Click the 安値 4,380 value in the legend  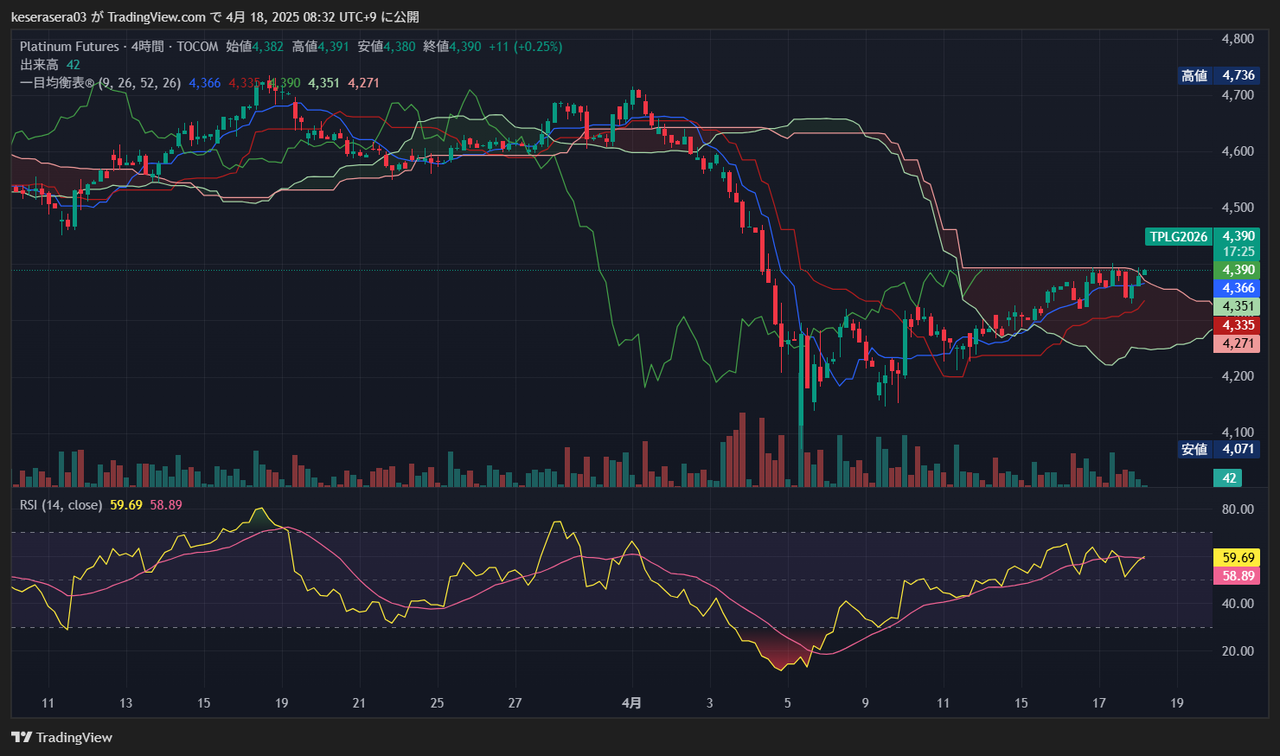click(388, 46)
